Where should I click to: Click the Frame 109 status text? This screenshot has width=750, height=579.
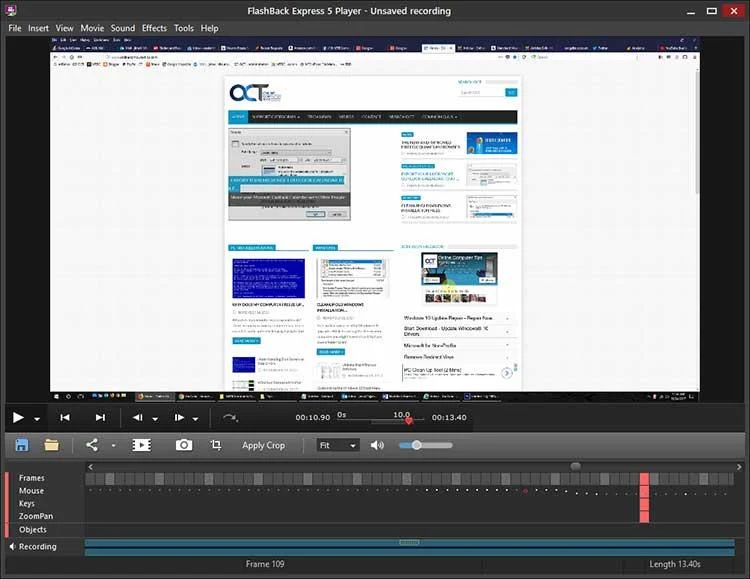pyautogui.click(x=265, y=564)
